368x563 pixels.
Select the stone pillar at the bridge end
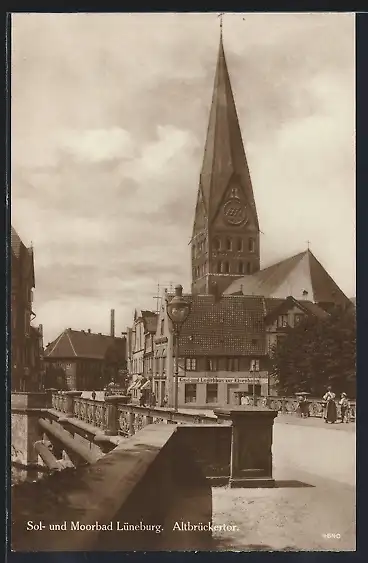click(x=252, y=448)
